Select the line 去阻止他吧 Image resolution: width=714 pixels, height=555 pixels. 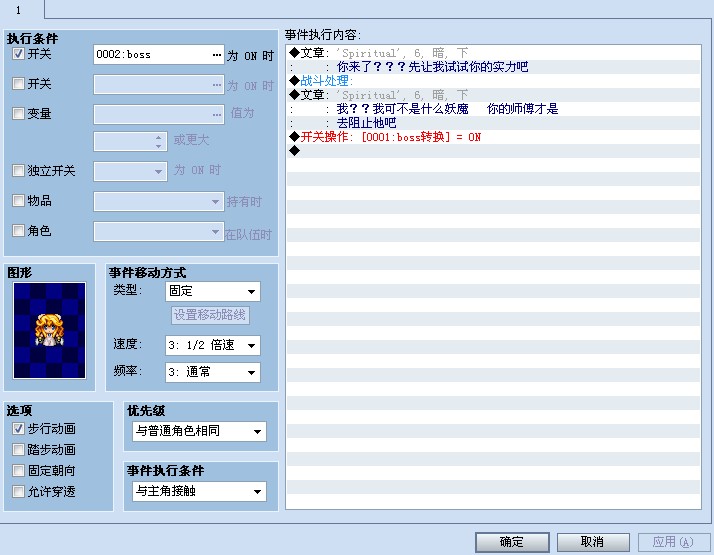[x=493, y=123]
